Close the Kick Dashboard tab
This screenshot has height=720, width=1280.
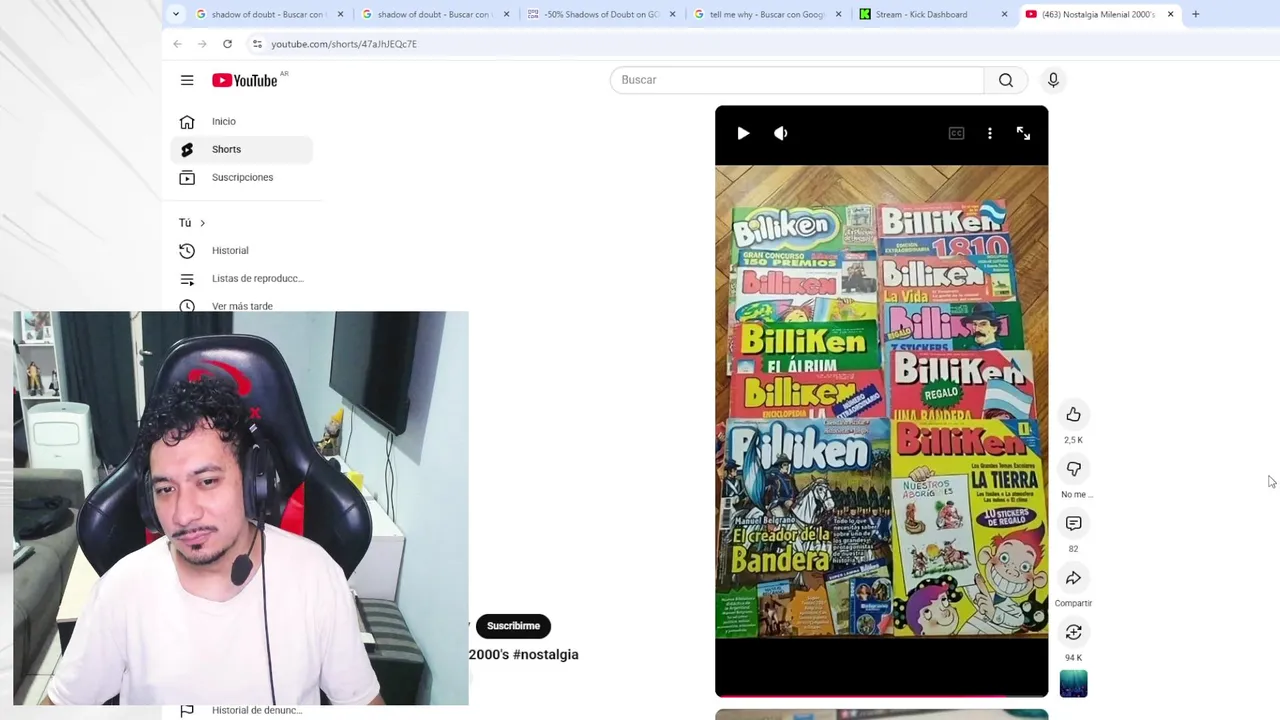[x=1004, y=14]
